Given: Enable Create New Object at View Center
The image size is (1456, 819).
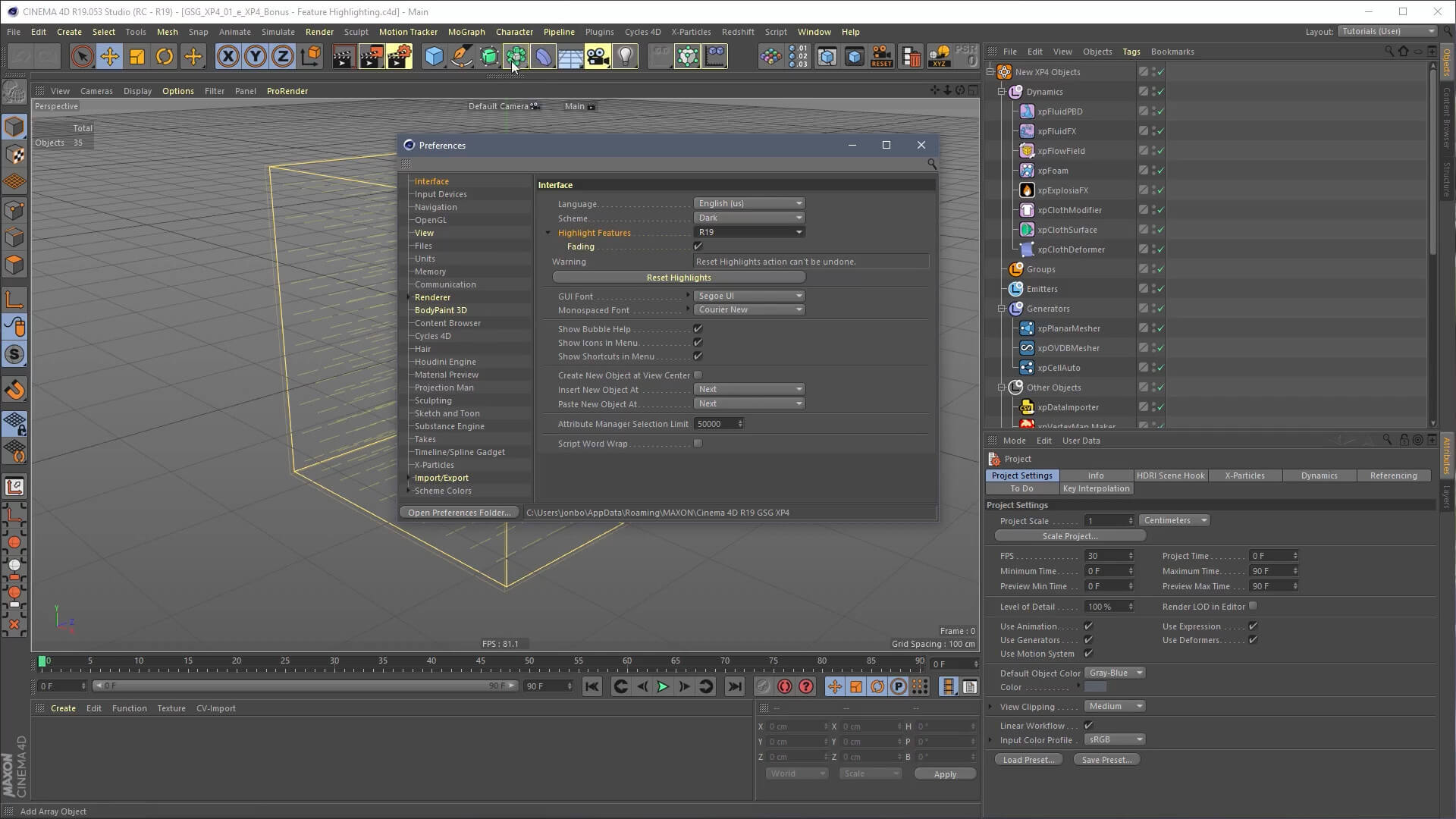Looking at the screenshot, I should pos(698,375).
